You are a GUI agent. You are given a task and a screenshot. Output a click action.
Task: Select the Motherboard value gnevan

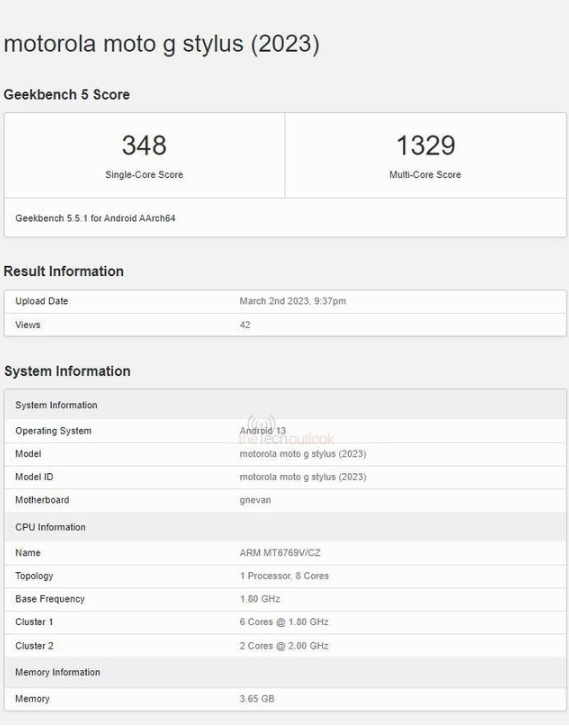click(x=255, y=500)
